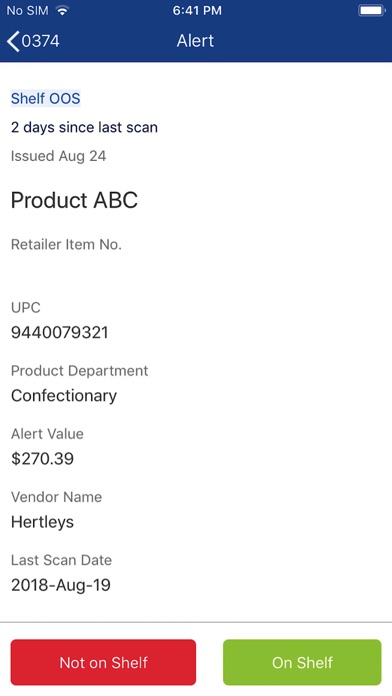Tap the Not on Shelf button

tap(103, 662)
